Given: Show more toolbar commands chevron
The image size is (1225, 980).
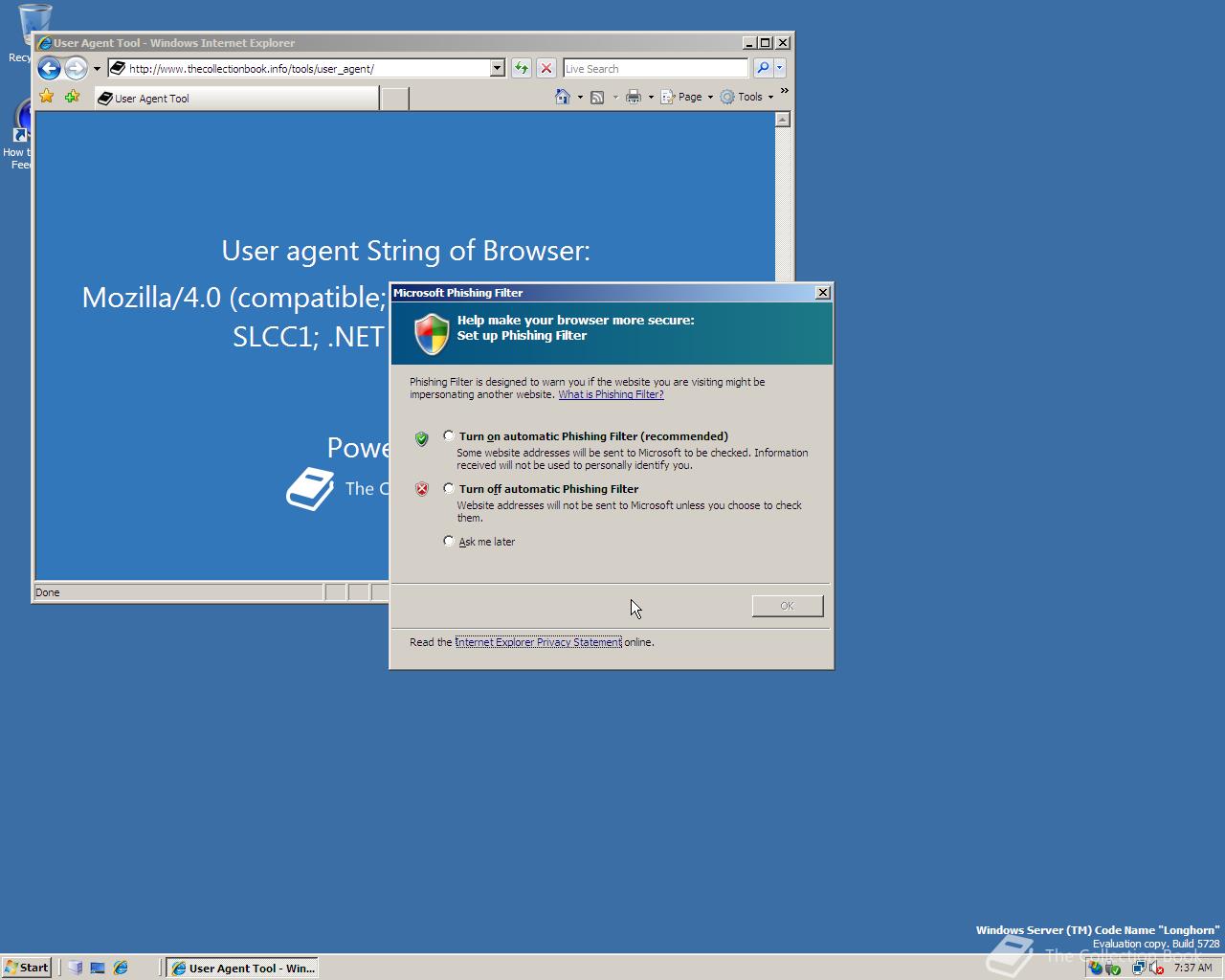Looking at the screenshot, I should coord(784,92).
